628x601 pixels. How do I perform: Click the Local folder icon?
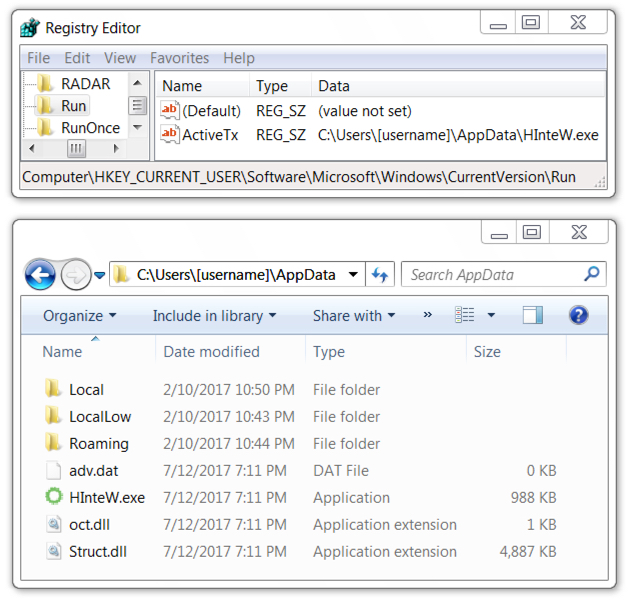[x=53, y=388]
